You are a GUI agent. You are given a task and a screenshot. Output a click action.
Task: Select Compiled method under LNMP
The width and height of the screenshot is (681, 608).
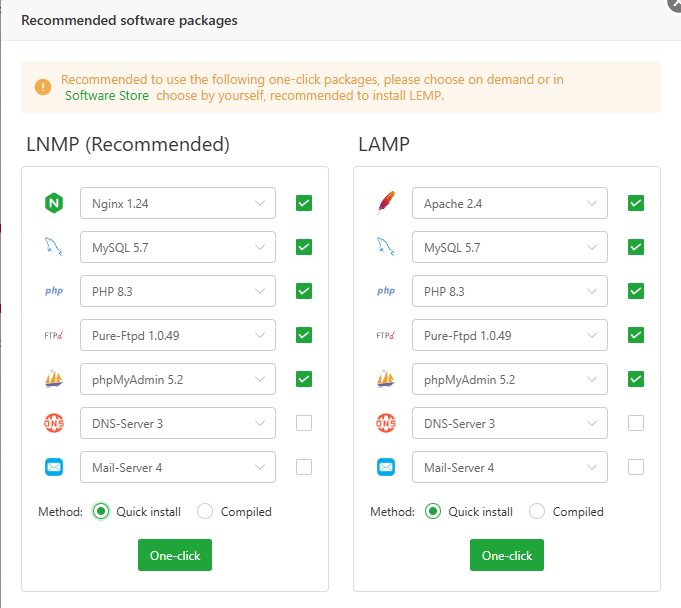(x=205, y=511)
